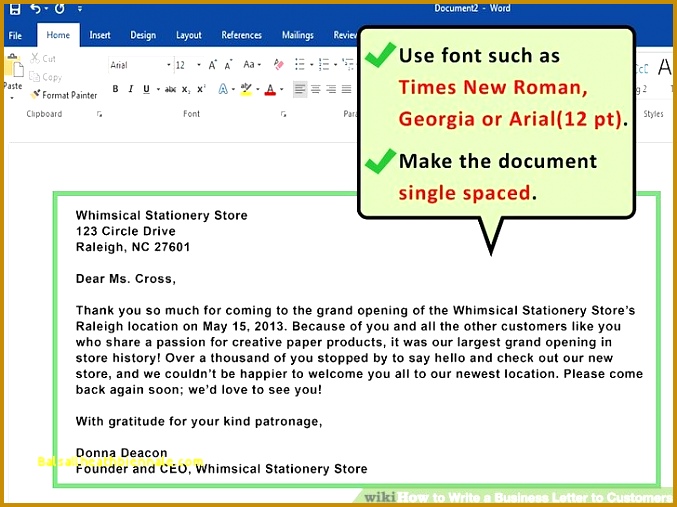This screenshot has width=677, height=507.
Task: Switch to the References tab
Action: point(241,35)
